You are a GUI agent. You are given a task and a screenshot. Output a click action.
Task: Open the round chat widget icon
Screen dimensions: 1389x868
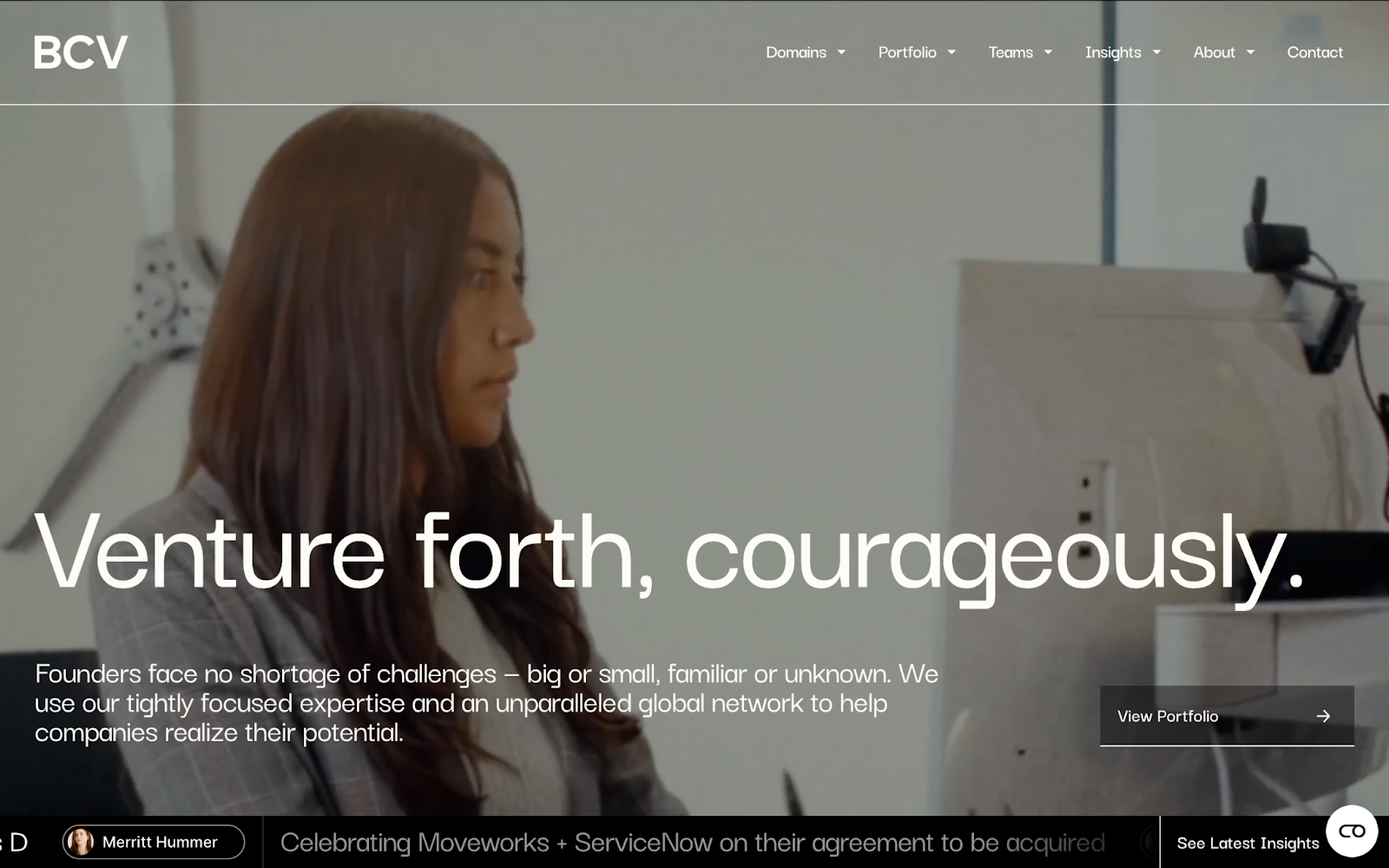click(x=1352, y=832)
